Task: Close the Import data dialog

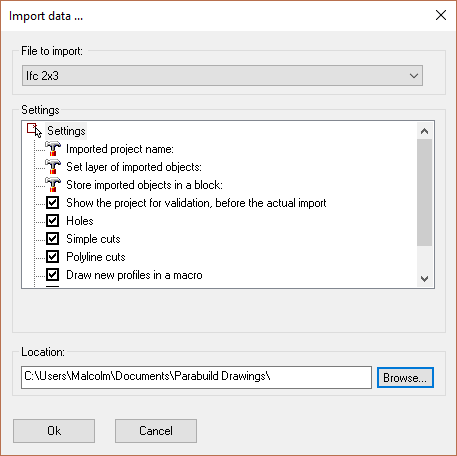Action: point(441,15)
